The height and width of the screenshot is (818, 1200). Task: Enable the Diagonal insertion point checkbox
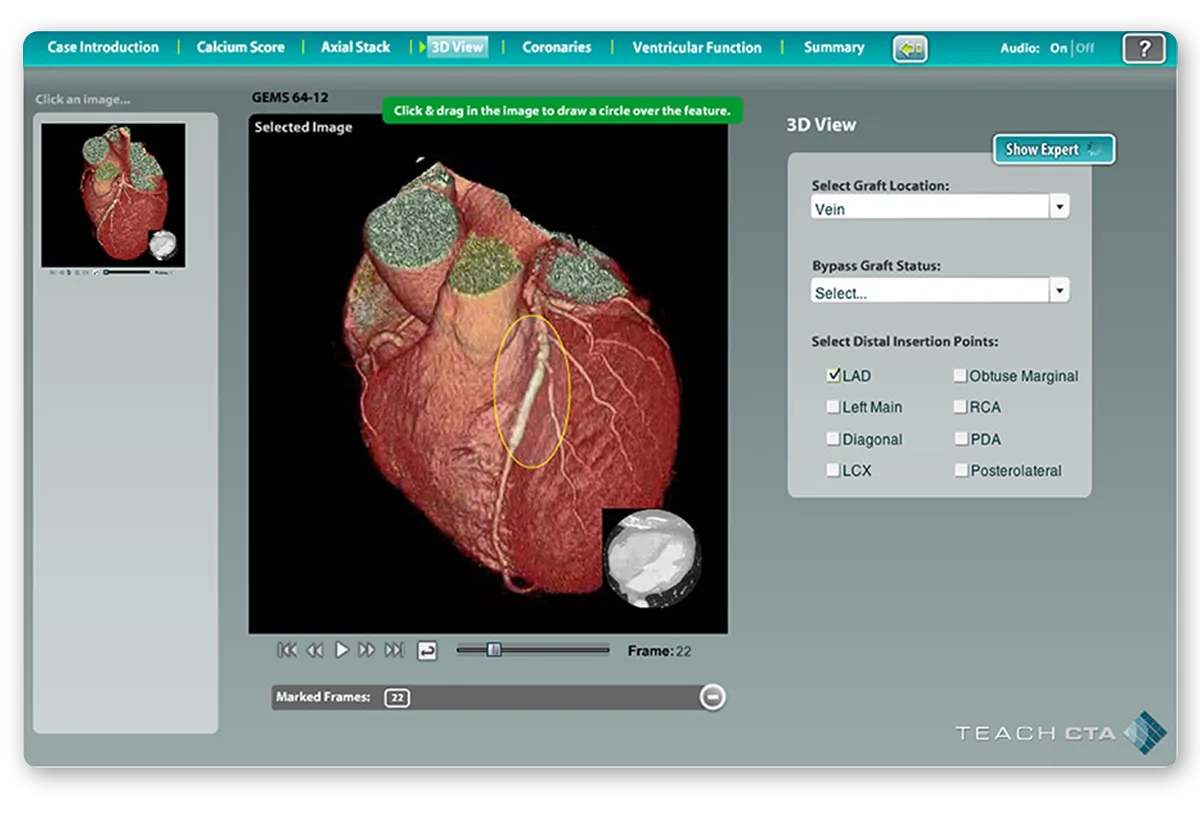click(x=833, y=439)
